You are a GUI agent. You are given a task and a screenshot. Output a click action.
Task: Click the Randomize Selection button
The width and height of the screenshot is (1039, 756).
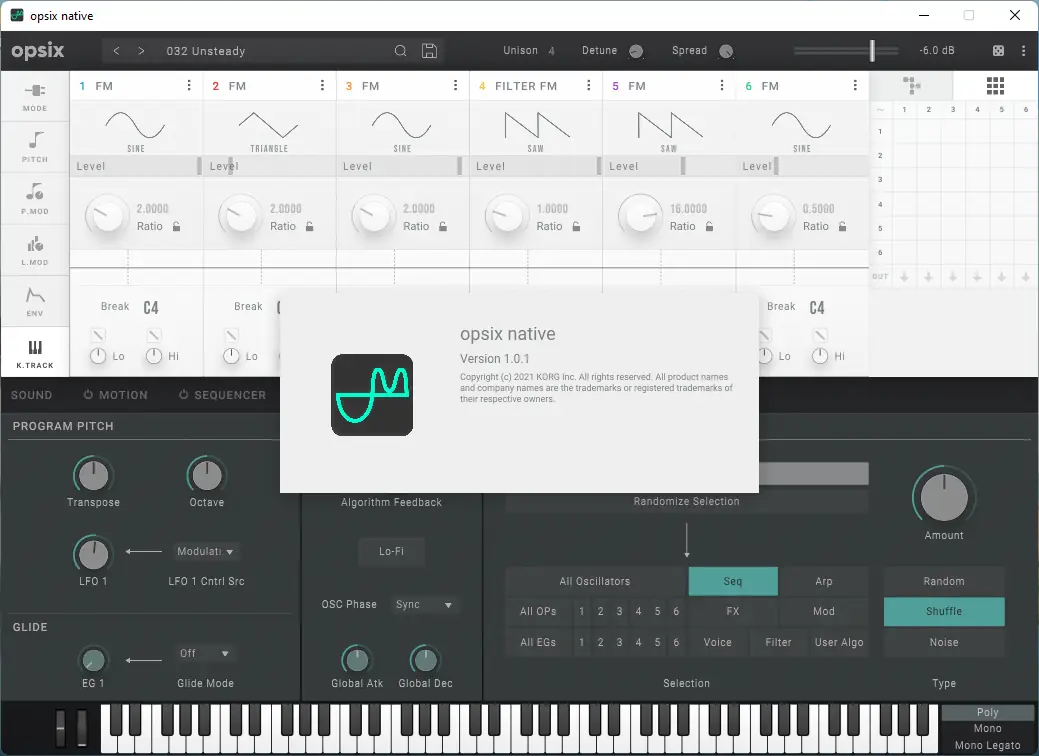tap(686, 501)
